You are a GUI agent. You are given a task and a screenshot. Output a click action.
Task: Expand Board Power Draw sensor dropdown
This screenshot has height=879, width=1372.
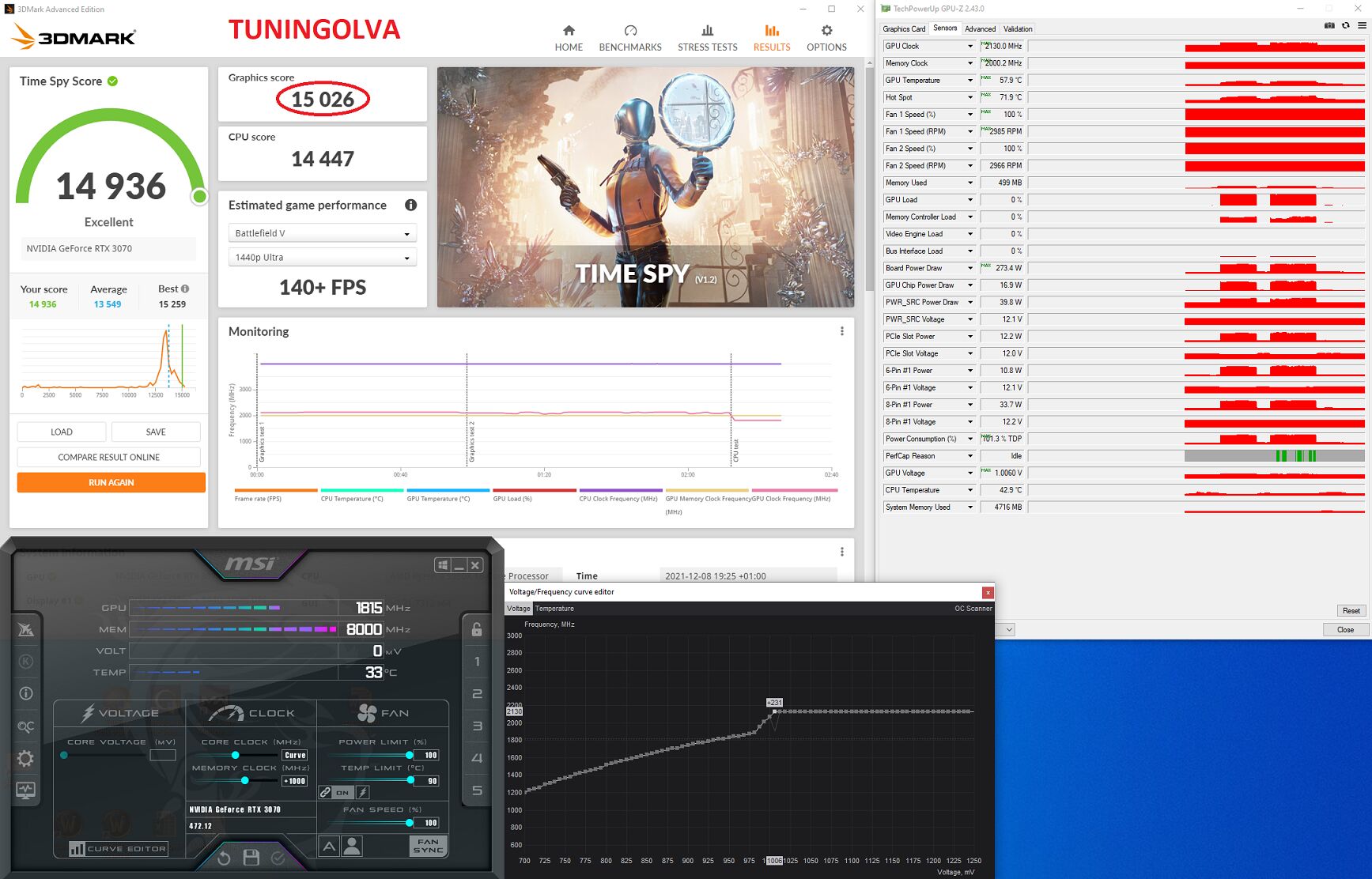pos(970,268)
